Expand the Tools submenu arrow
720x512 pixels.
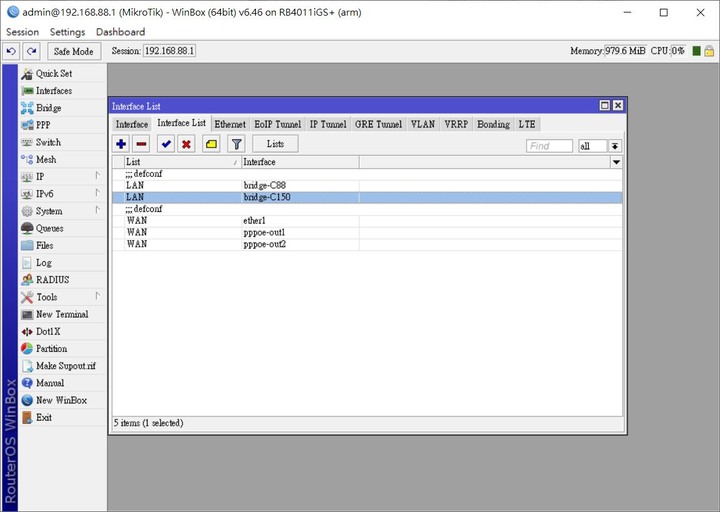tap(97, 296)
